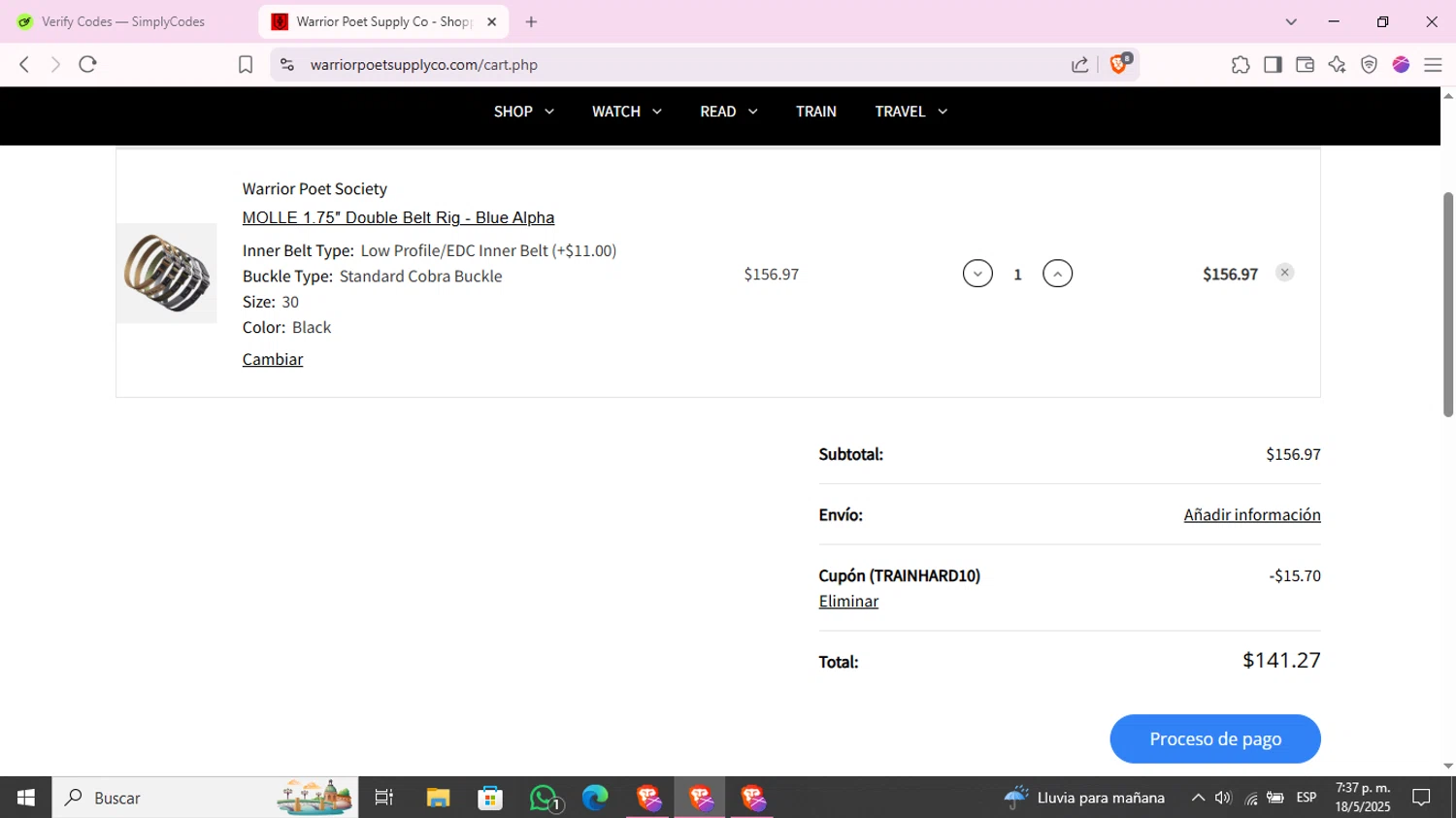
Task: Open the tab search dropdown arrow
Action: pos(1291,21)
